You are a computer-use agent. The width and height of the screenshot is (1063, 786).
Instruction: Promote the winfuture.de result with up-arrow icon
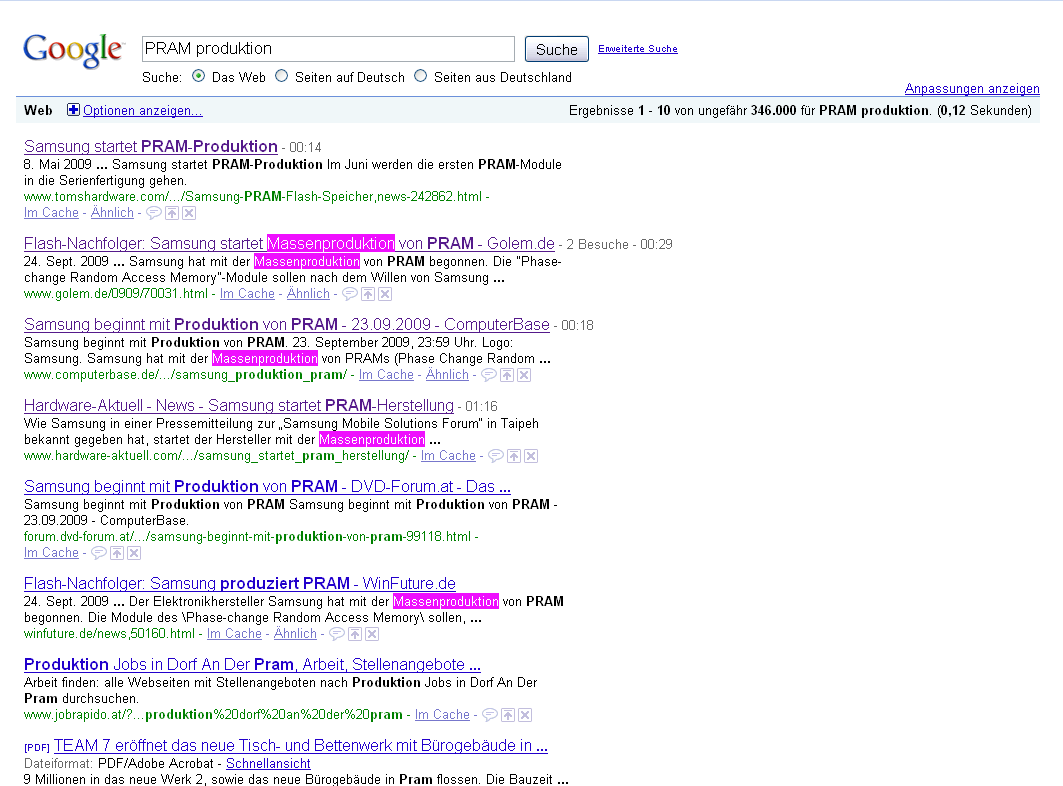355,634
